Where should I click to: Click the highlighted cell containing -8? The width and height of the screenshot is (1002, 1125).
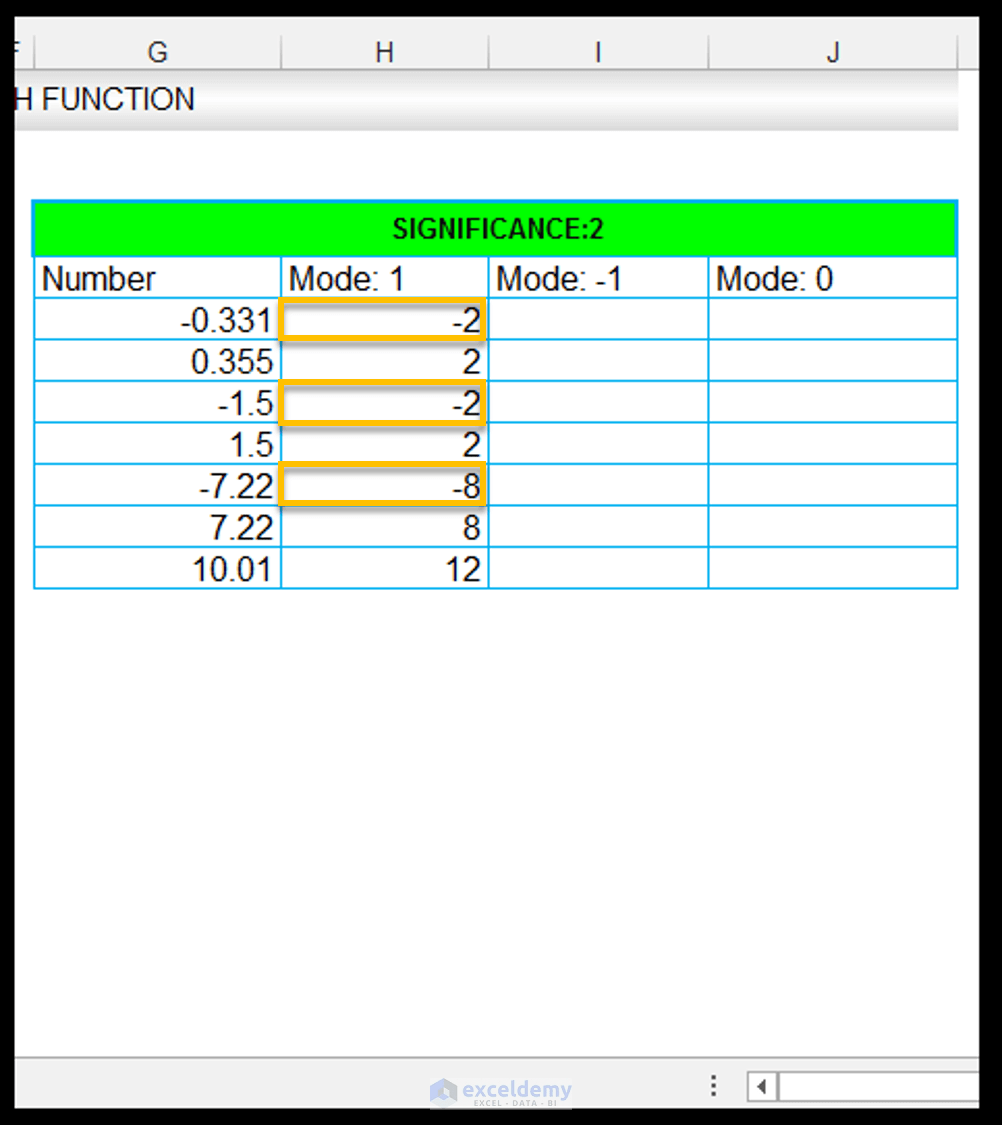pos(383,485)
